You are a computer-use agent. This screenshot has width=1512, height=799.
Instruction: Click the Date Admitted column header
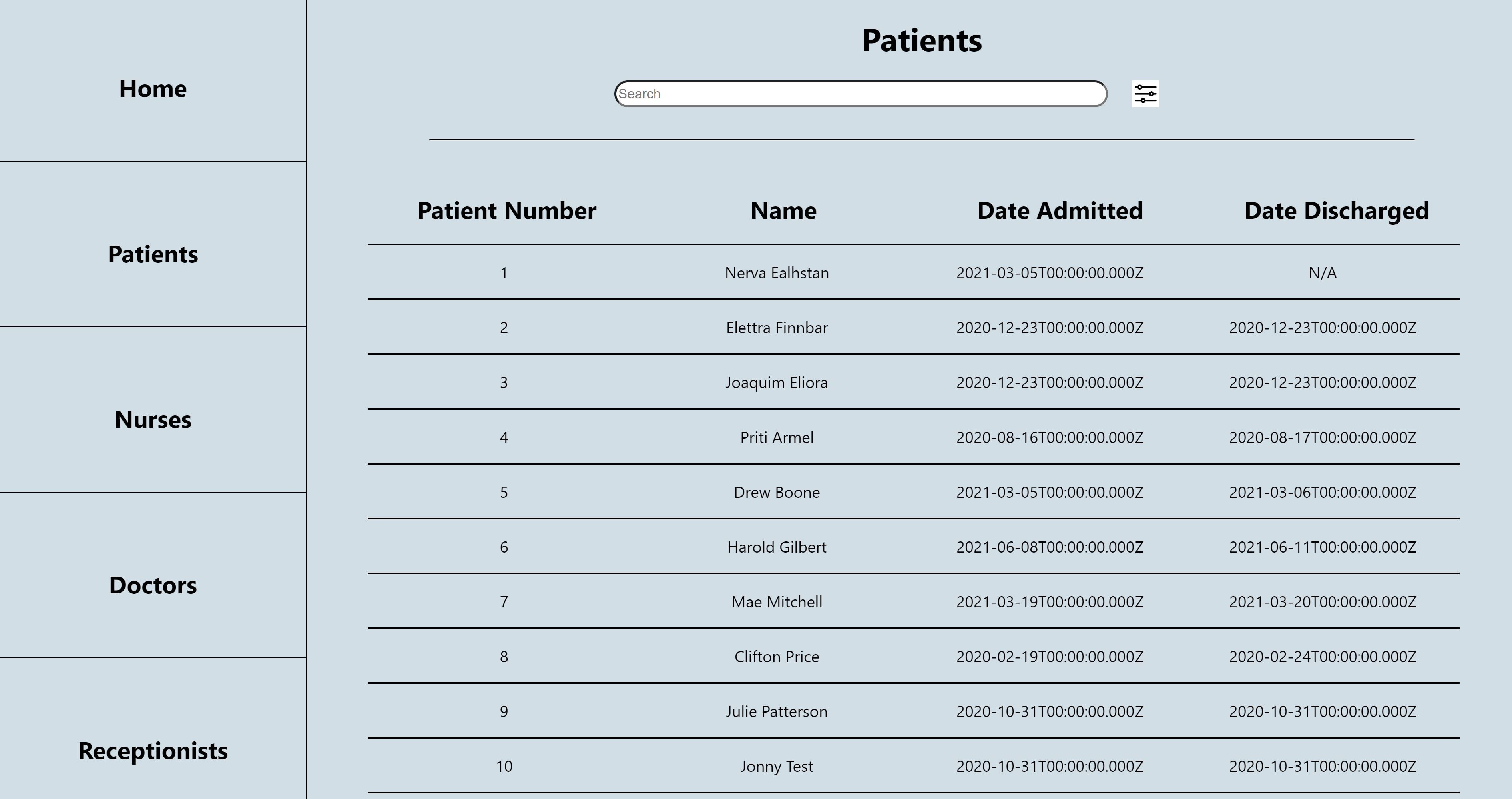pos(1060,211)
